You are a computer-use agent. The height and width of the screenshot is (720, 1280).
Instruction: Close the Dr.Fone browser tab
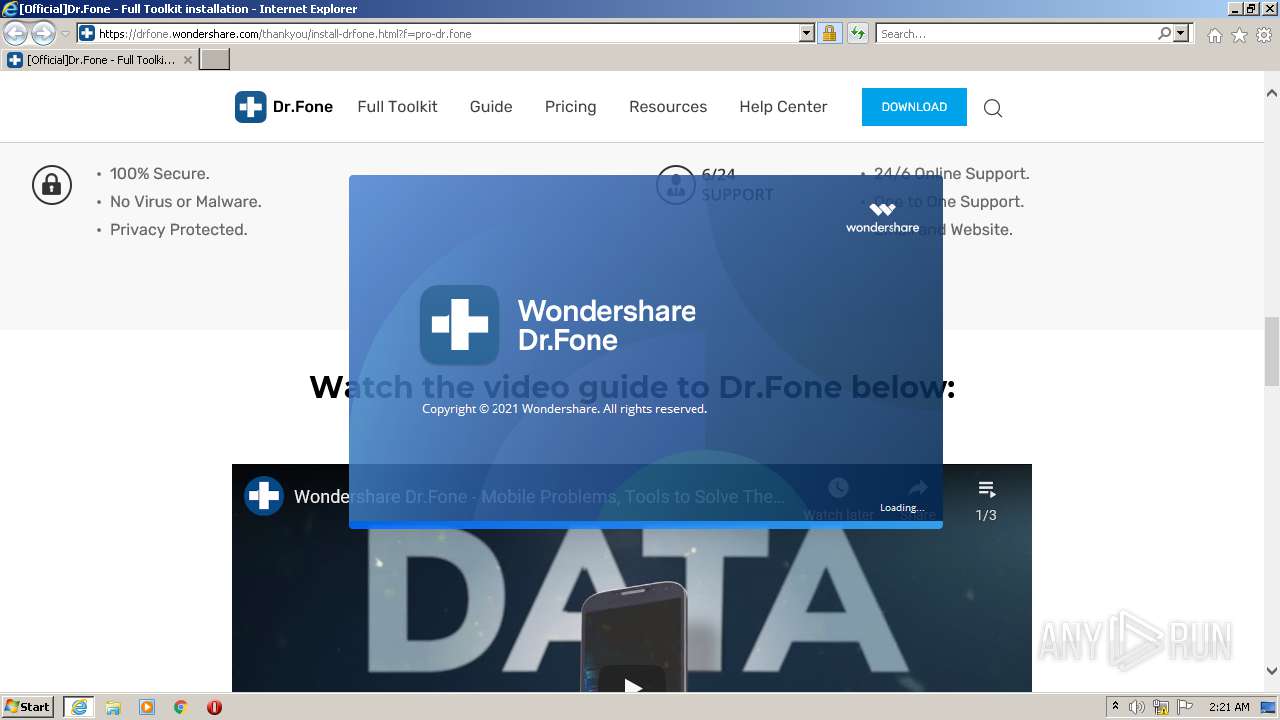[x=188, y=60]
